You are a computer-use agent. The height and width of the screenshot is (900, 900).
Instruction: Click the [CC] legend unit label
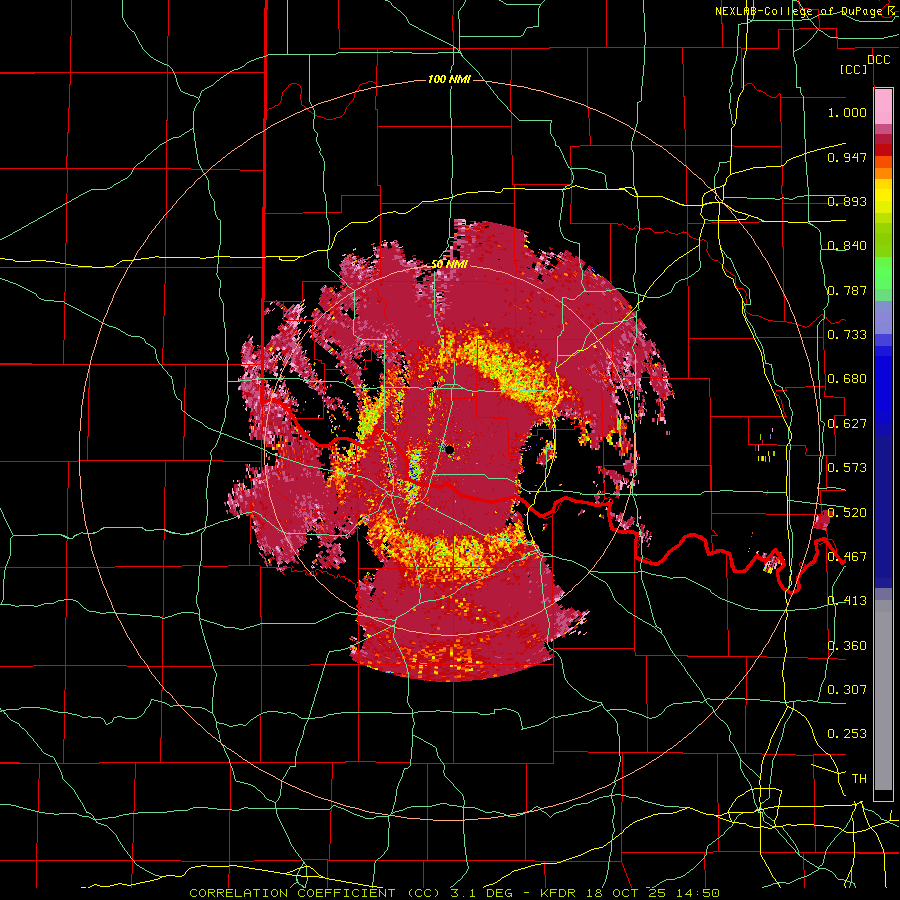854,69
